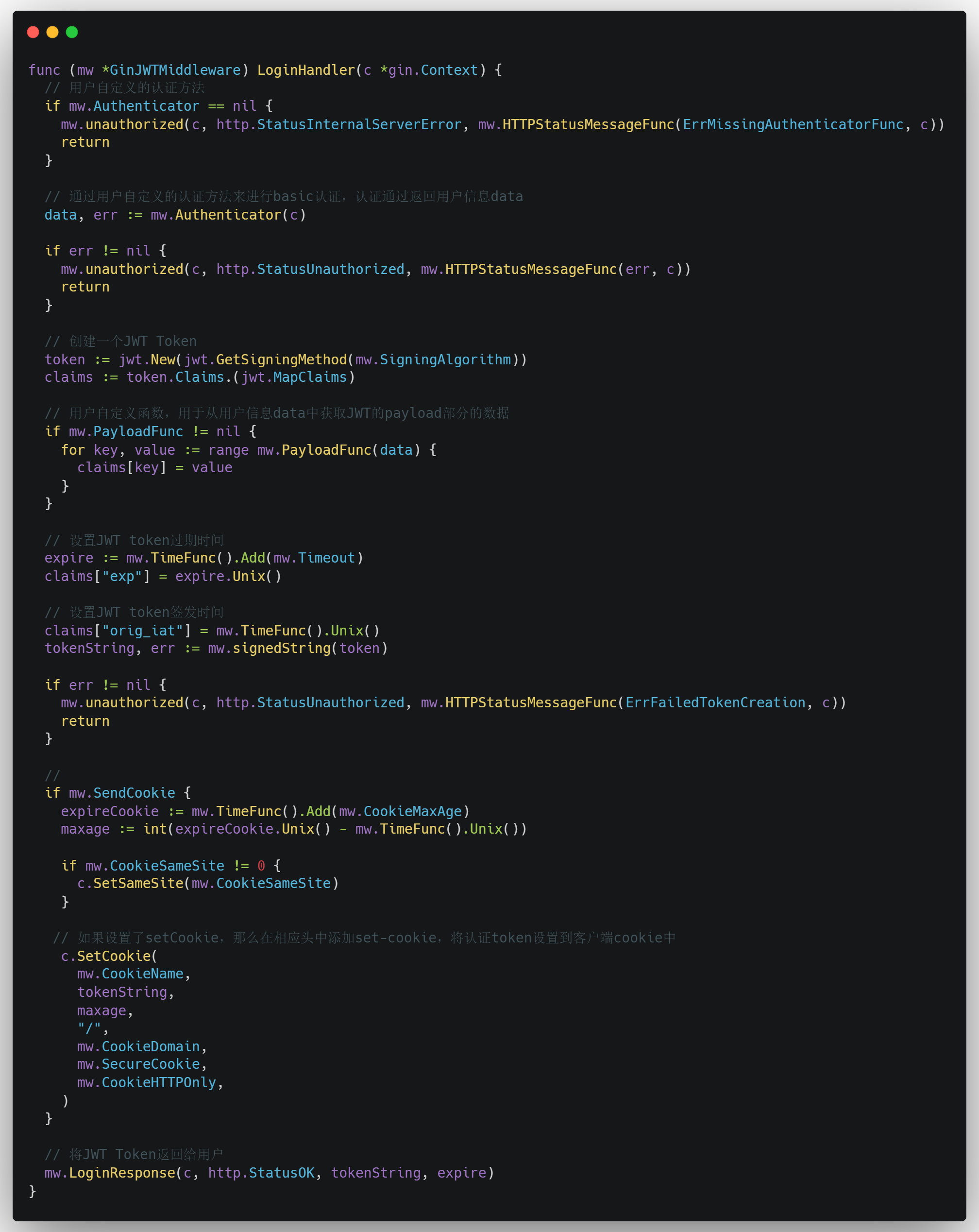This screenshot has width=979, height=1232.
Task: Click the GetSigningMethod call
Action: 281,359
